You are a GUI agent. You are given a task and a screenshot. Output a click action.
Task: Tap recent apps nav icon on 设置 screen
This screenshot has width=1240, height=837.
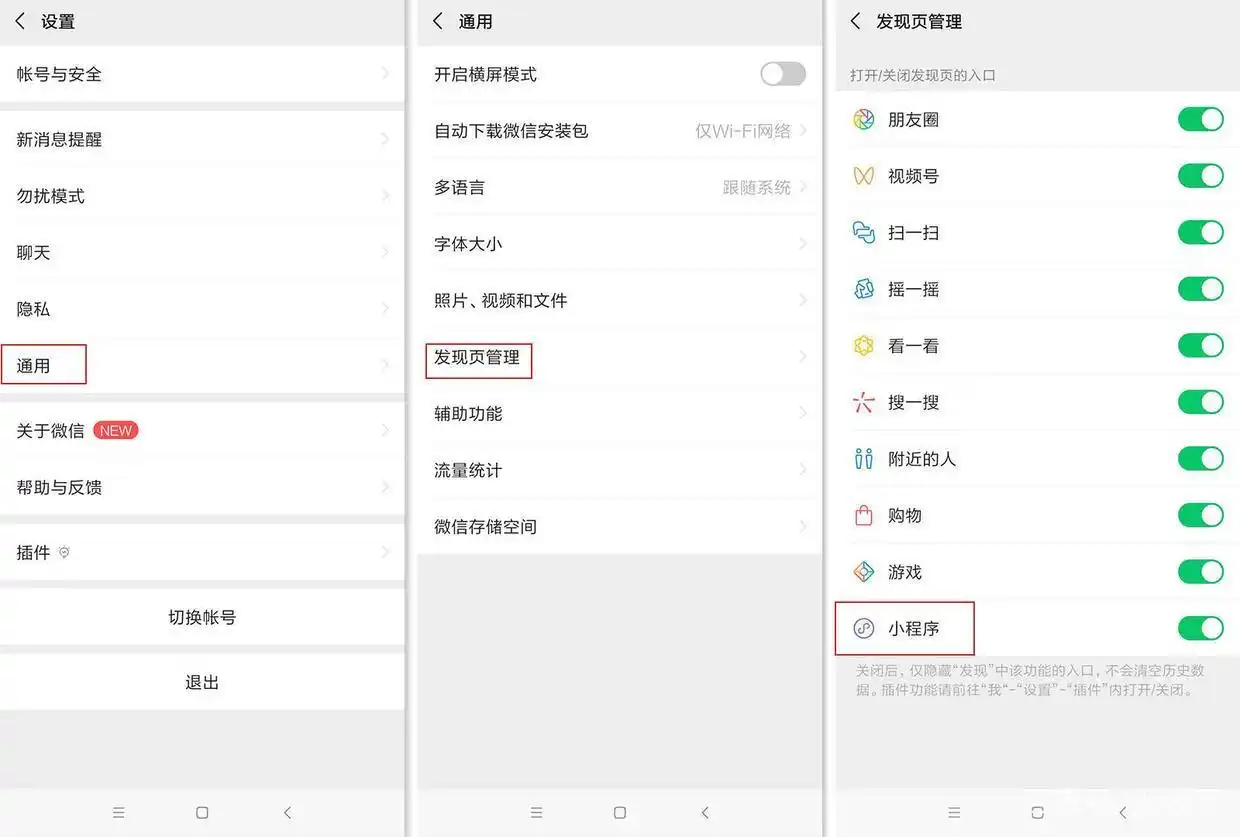click(x=119, y=813)
